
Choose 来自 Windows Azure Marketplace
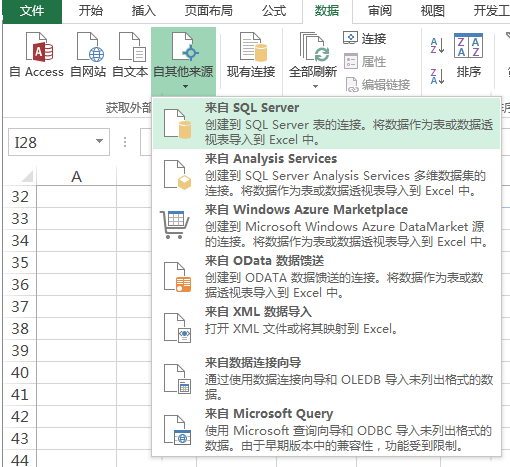click(326, 225)
